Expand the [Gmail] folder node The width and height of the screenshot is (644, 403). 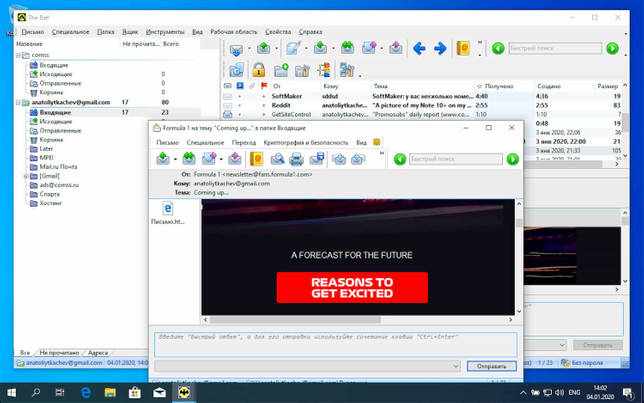26,176
